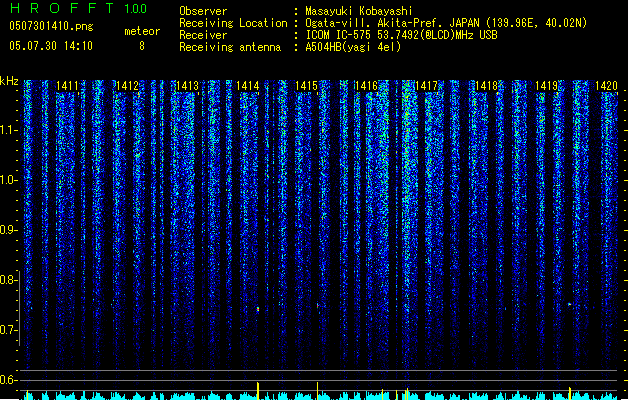Screen dimensions: 629x400
Task: Click the date stamp 05.07.30 14:10
Action: tap(51, 46)
